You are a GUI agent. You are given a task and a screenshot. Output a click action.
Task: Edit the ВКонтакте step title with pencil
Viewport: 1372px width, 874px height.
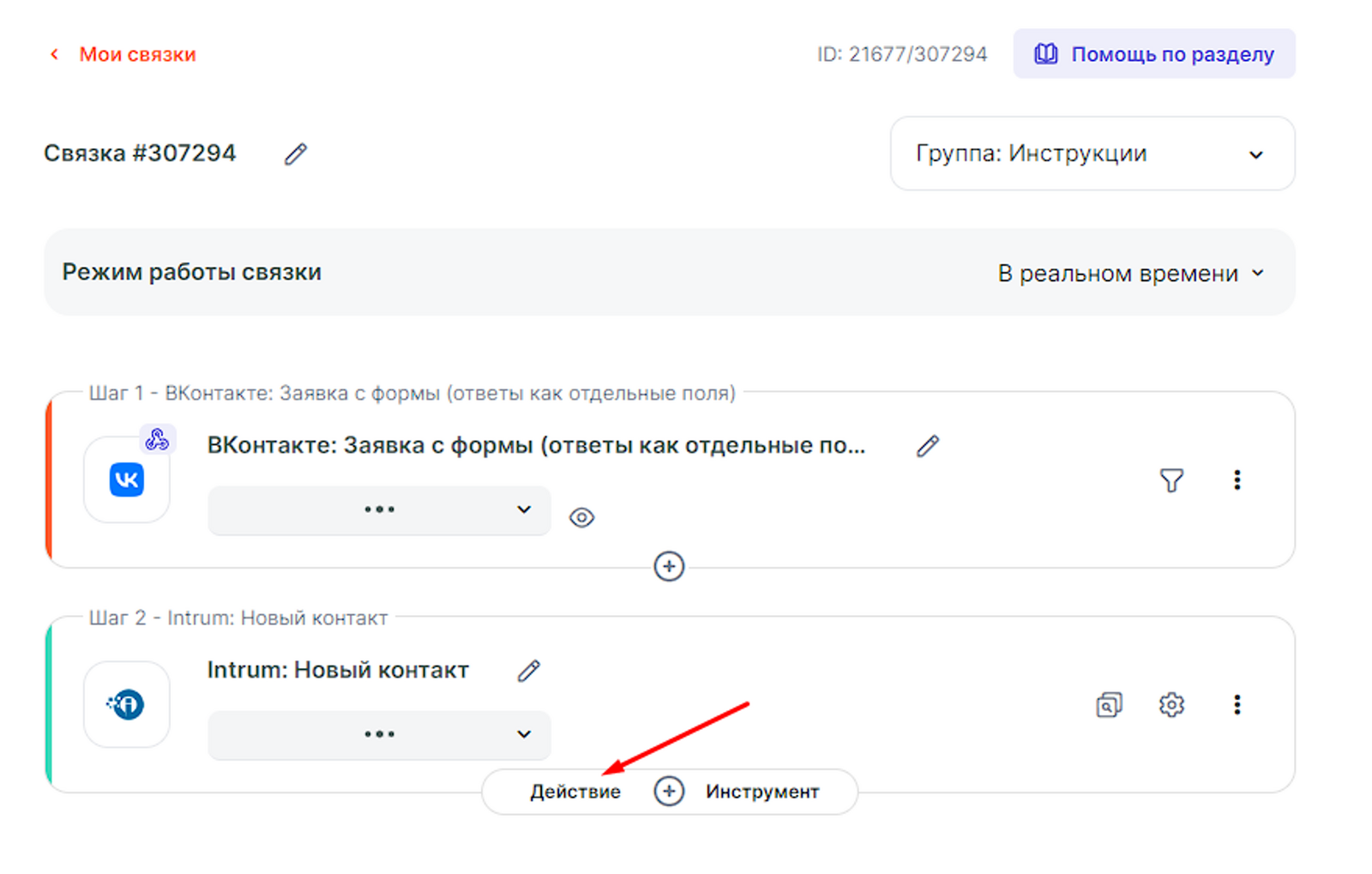pos(927,446)
